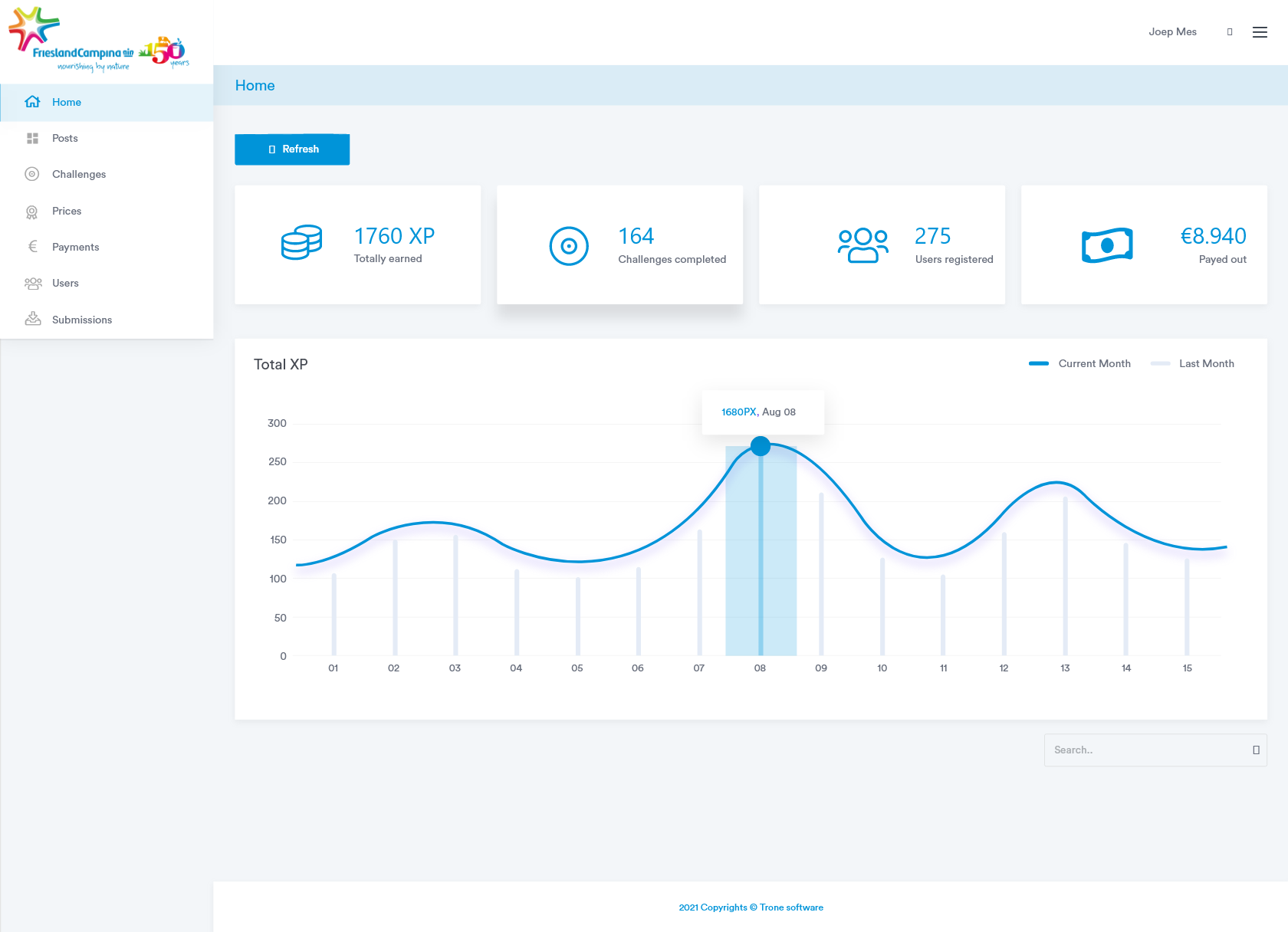The image size is (1288, 932).
Task: Open Challenges in sidebar
Action: click(79, 175)
